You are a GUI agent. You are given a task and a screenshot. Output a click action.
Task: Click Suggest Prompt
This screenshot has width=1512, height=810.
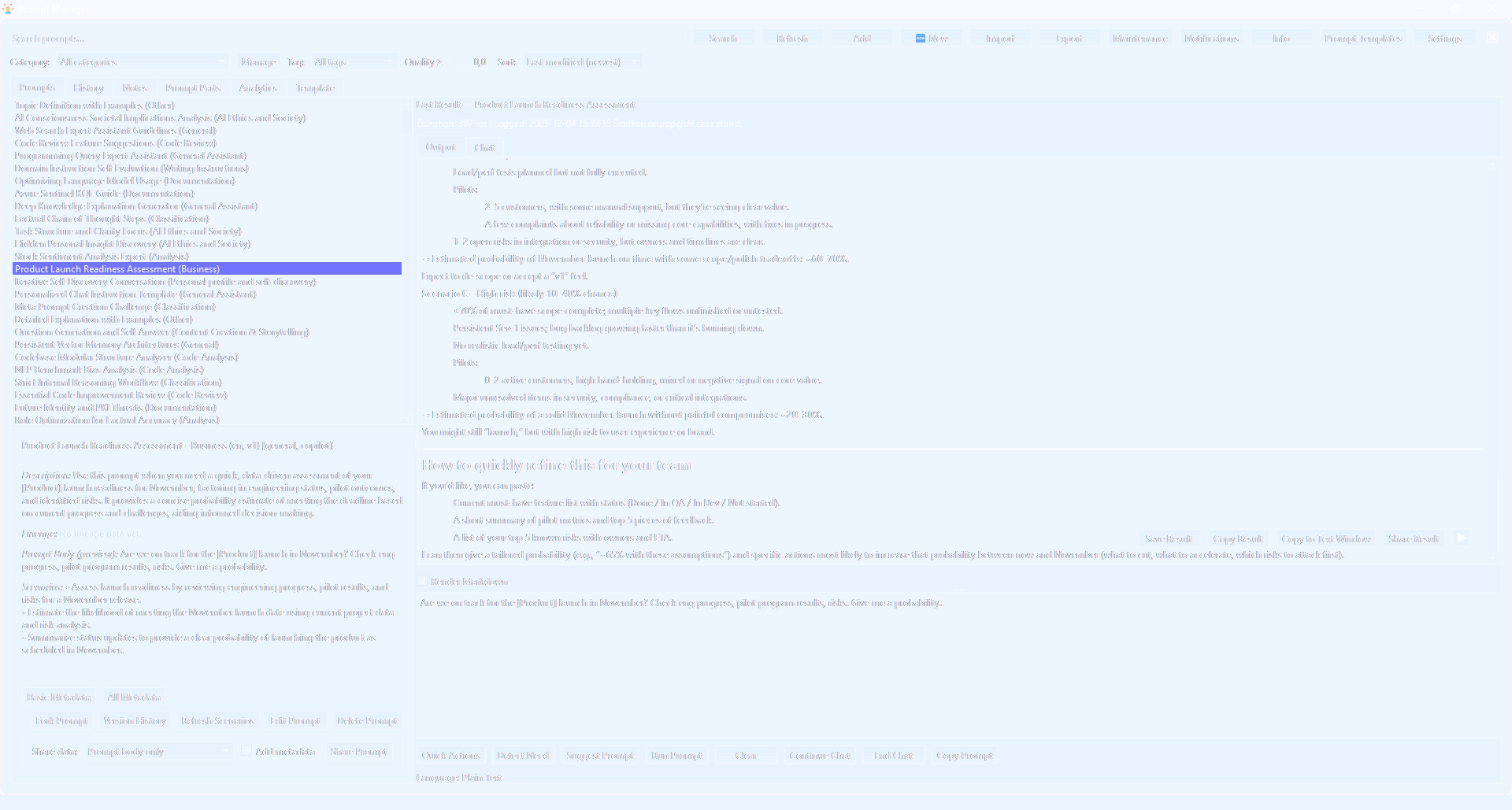(600, 755)
